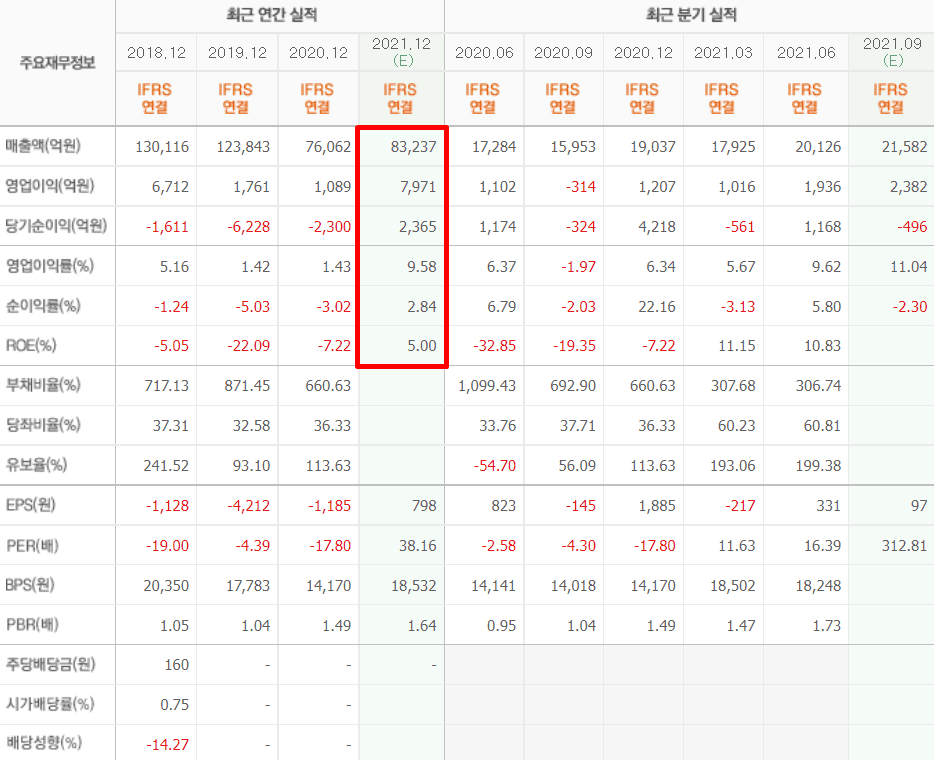
Task: Select the 당기순이익(억원) row label
Action: [x=55, y=225]
